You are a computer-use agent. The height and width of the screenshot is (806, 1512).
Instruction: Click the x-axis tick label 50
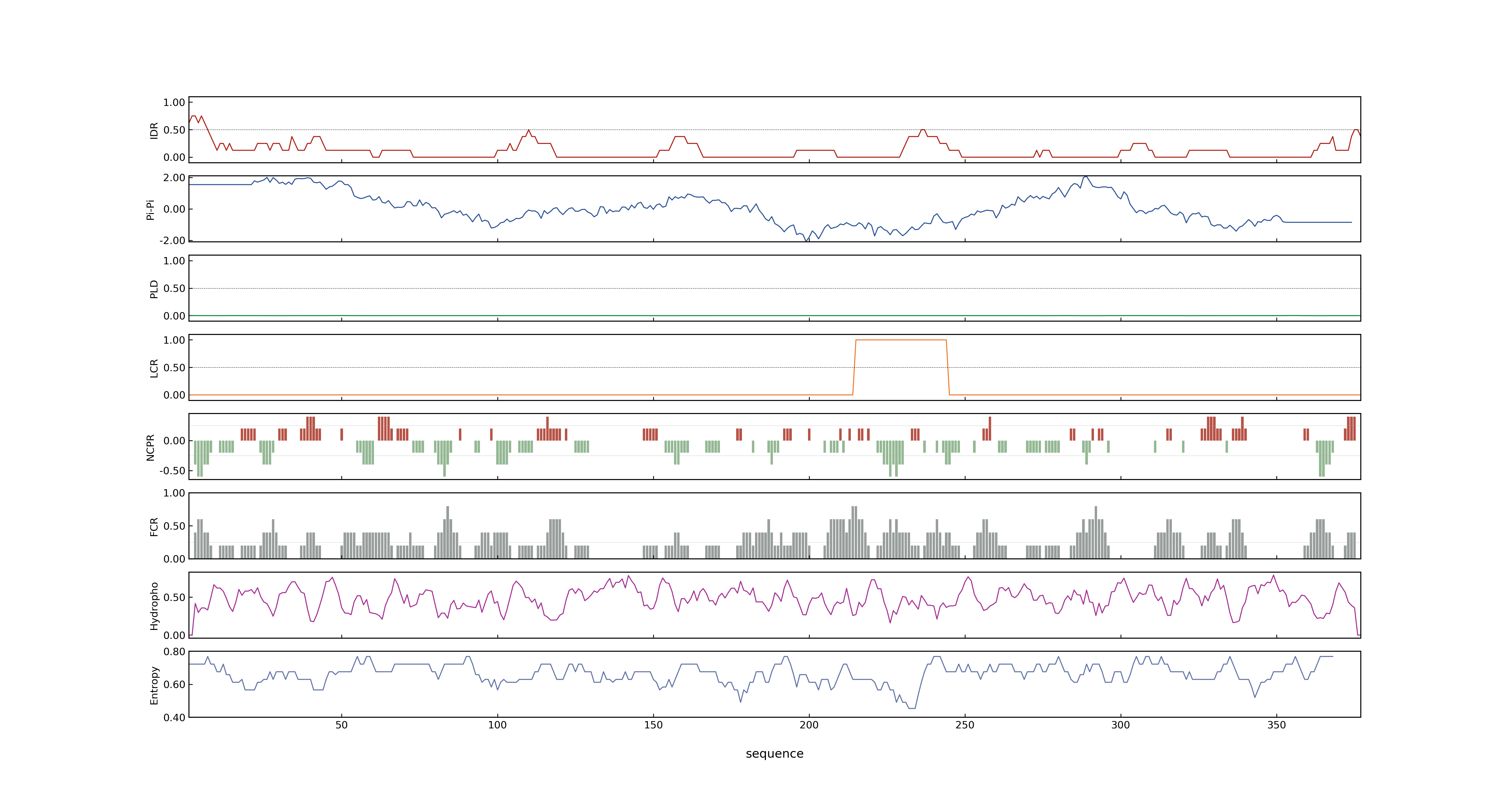(x=342, y=725)
